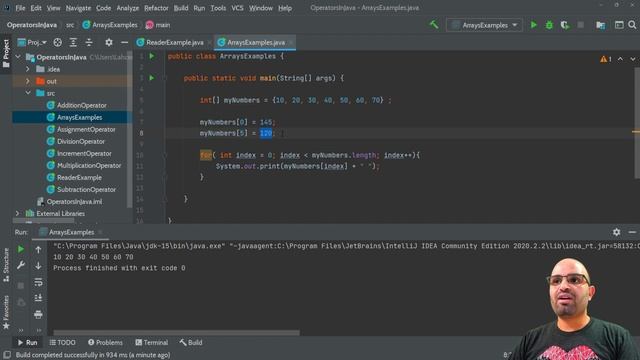Click the Run console horizontal scrollbar
Viewport: 640px width, 360px height.
coord(177,332)
